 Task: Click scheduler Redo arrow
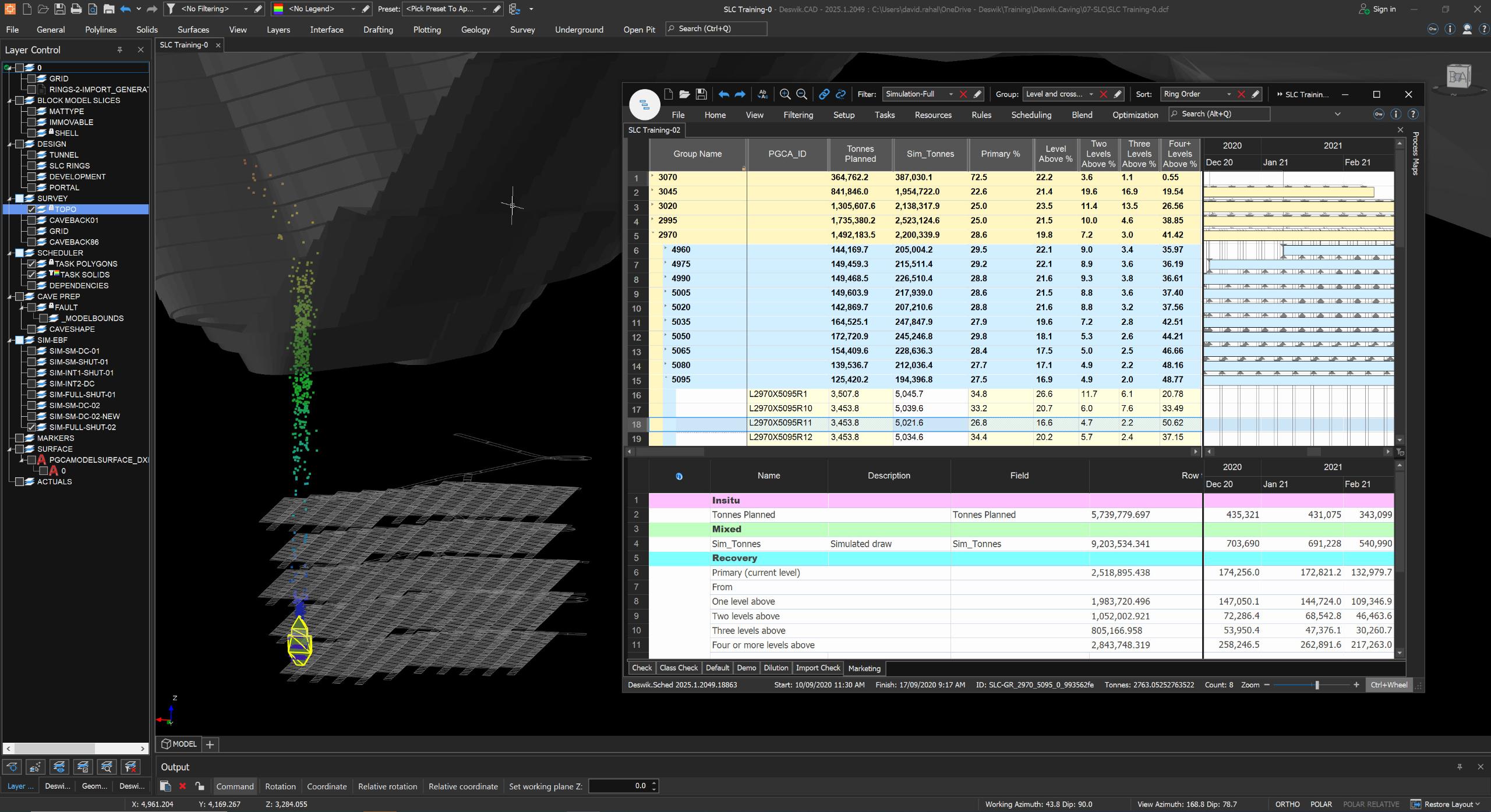click(x=740, y=94)
